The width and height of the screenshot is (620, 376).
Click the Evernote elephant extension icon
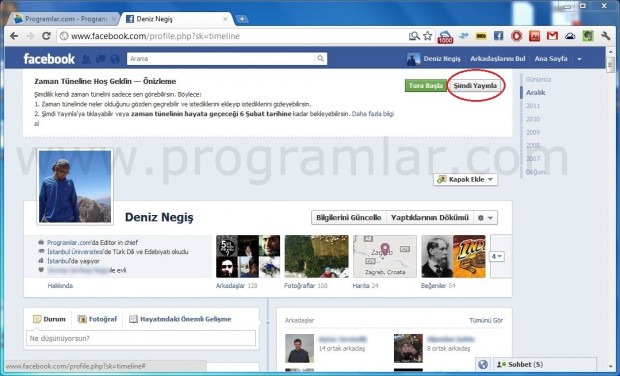point(588,36)
